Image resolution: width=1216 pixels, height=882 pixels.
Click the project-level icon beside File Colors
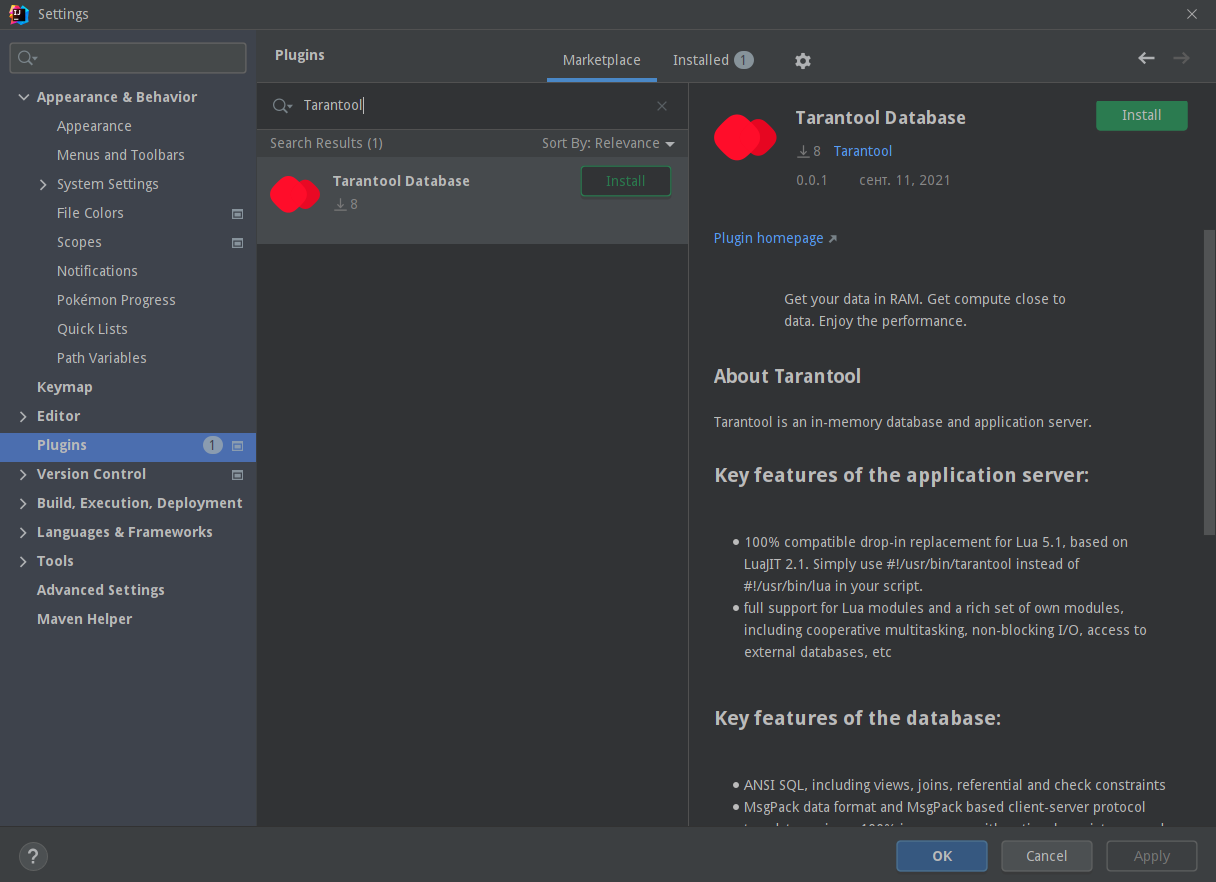point(238,214)
